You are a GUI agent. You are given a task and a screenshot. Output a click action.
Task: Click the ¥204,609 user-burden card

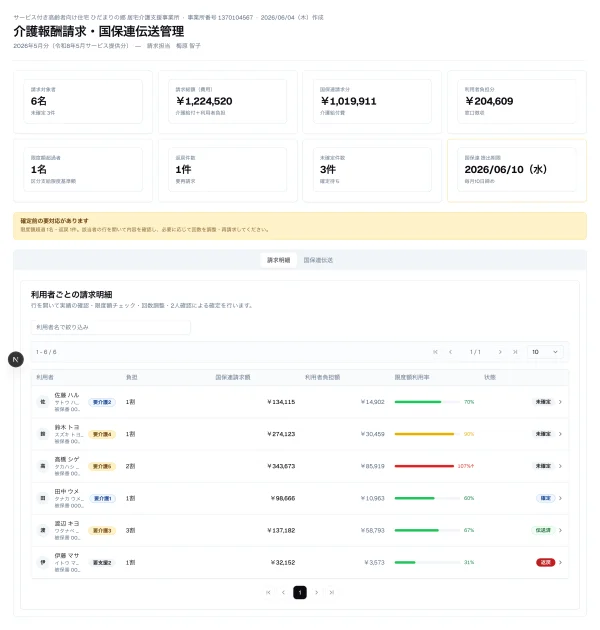(517, 101)
